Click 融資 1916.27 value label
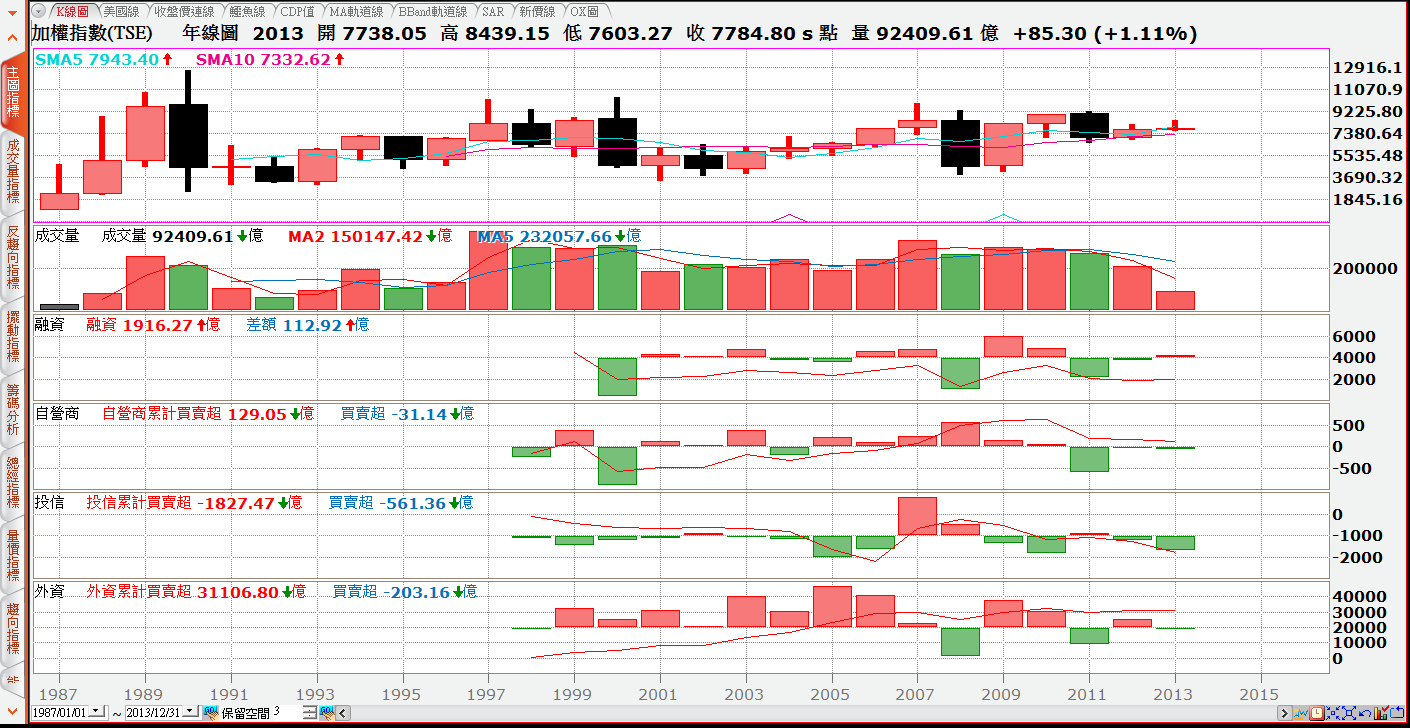Image resolution: width=1410 pixels, height=728 pixels. 141,325
